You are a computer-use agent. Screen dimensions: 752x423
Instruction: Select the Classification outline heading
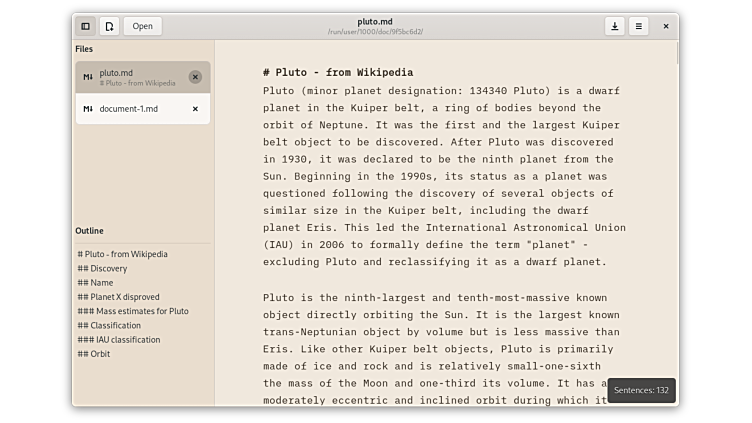(109, 325)
